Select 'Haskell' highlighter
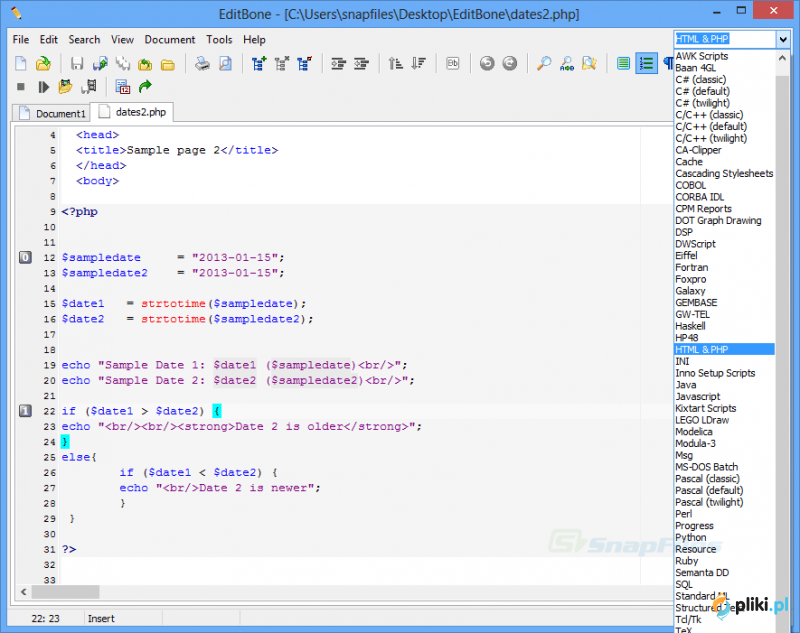800x633 pixels. (724, 326)
